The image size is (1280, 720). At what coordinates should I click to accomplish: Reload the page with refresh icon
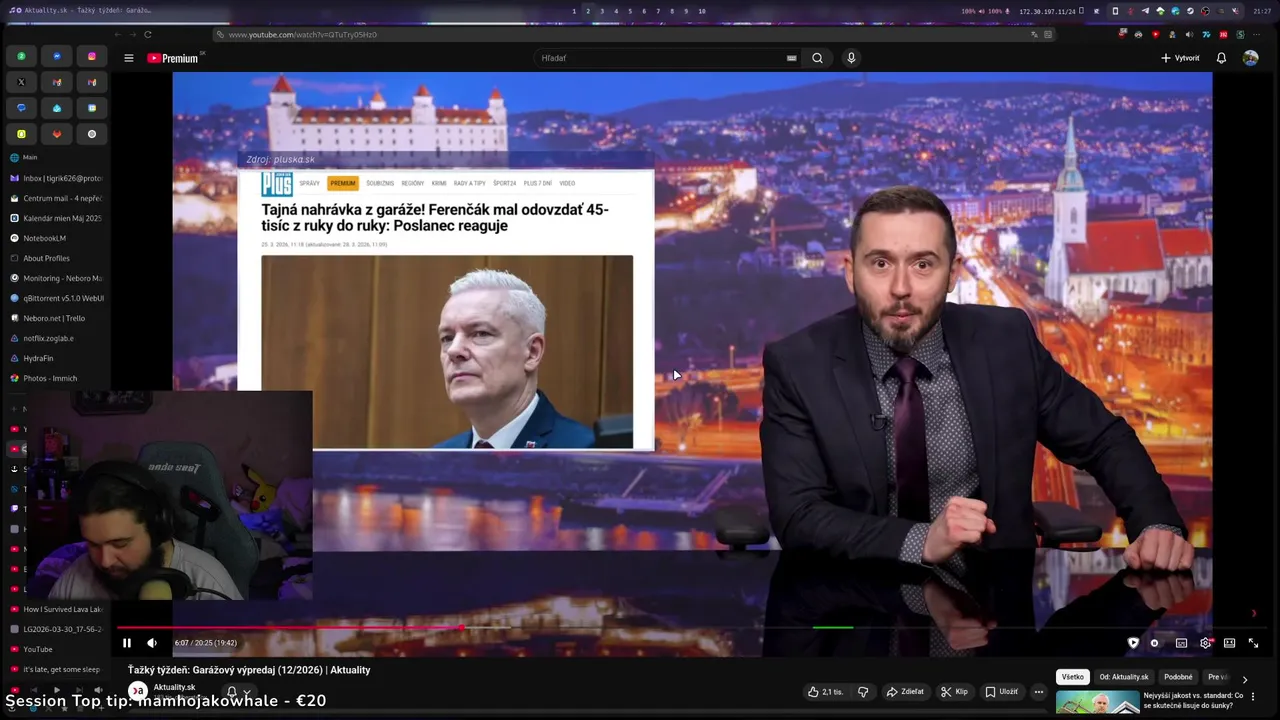(x=148, y=34)
